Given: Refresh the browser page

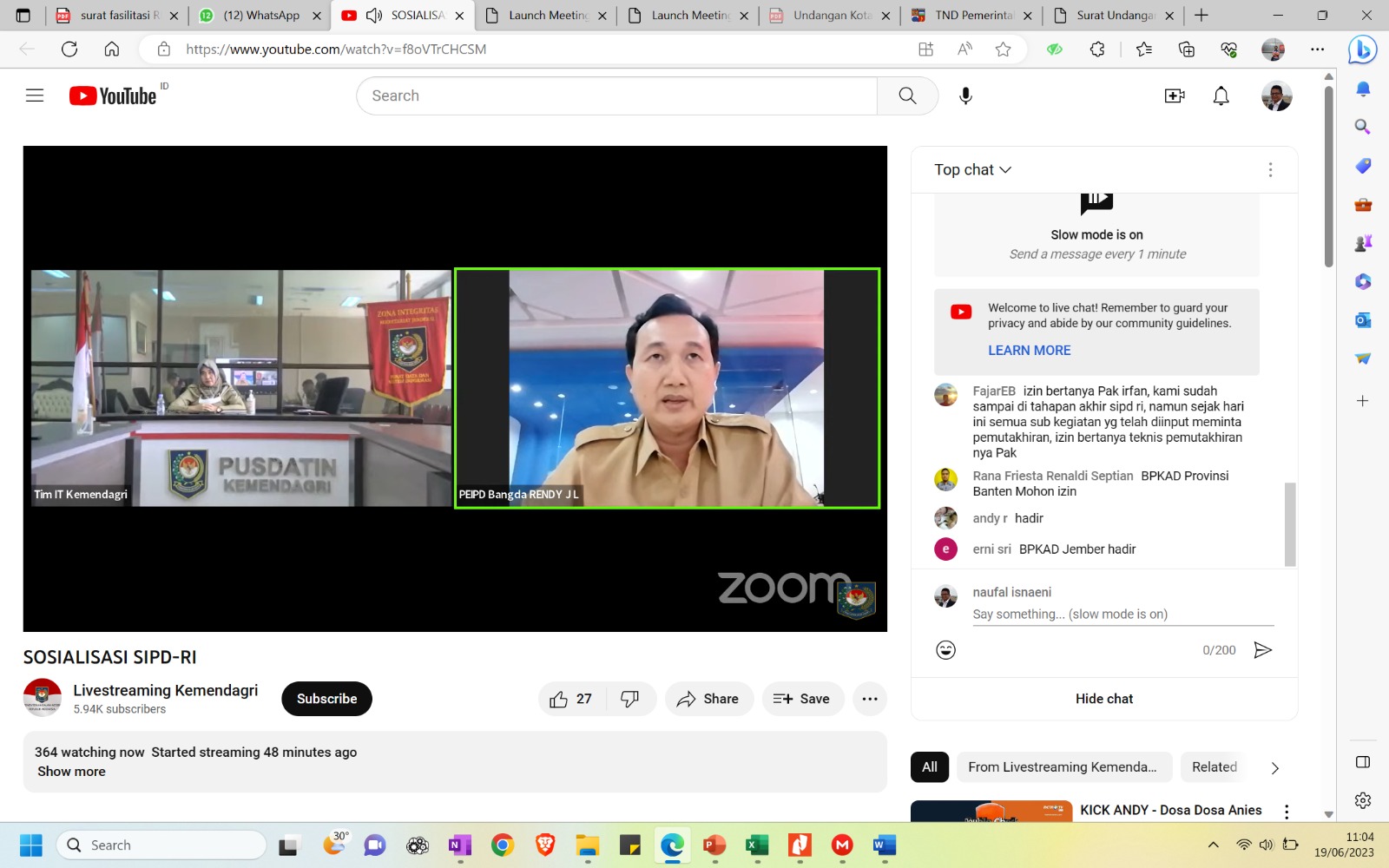Looking at the screenshot, I should coord(69,49).
